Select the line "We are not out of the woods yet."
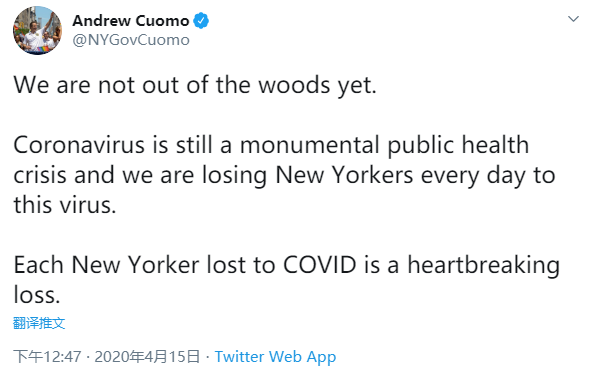Screen dimensions: 593x376 195,85
